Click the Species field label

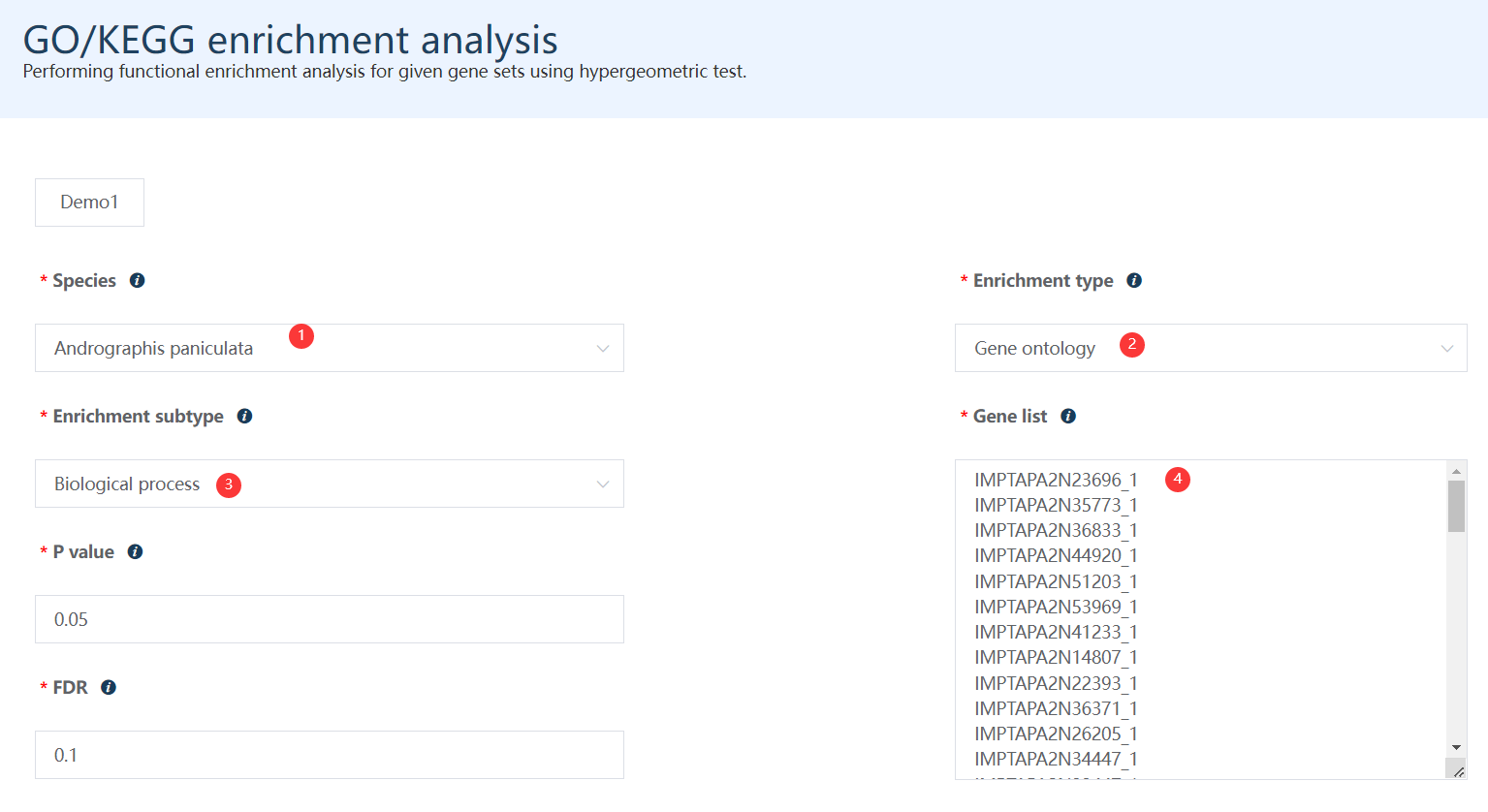click(84, 280)
